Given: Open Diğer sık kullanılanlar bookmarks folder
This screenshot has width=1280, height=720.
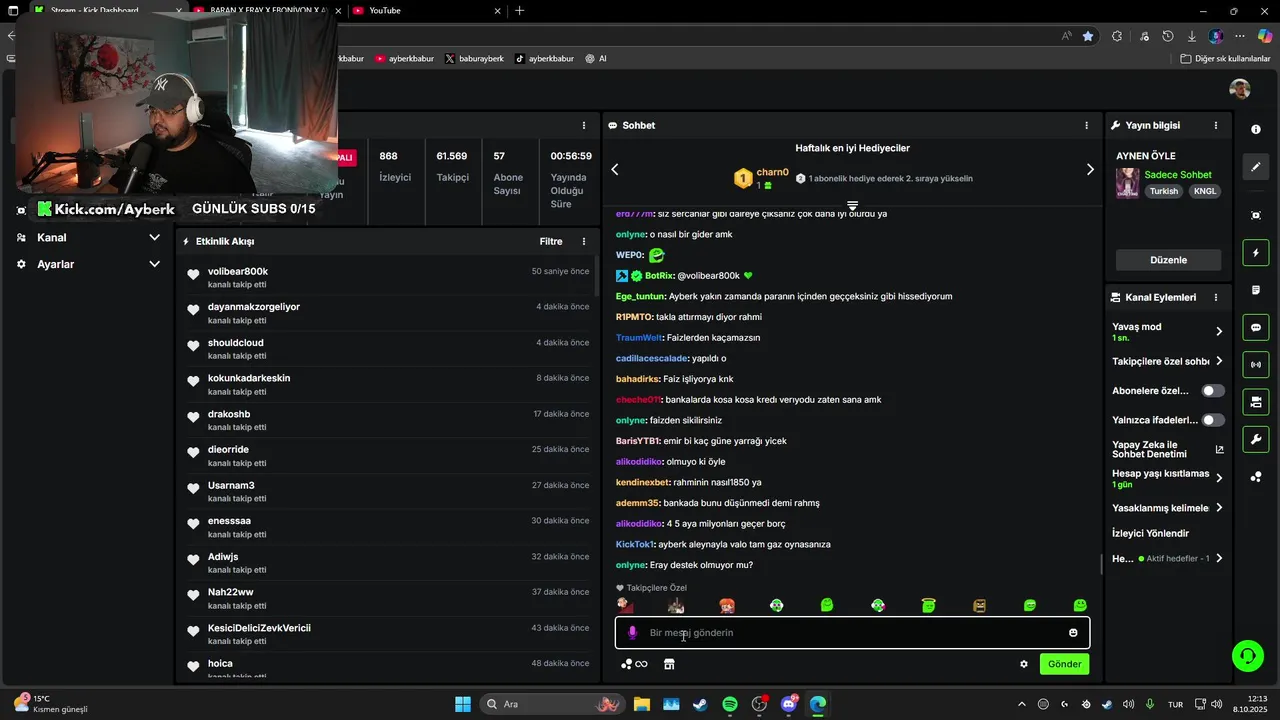Looking at the screenshot, I should click(x=1225, y=59).
